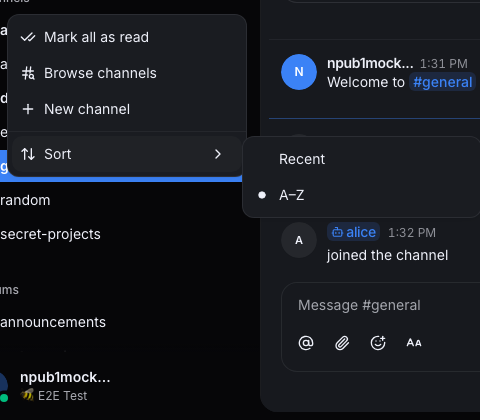
Task: Select Recent sort option
Action: (362, 159)
